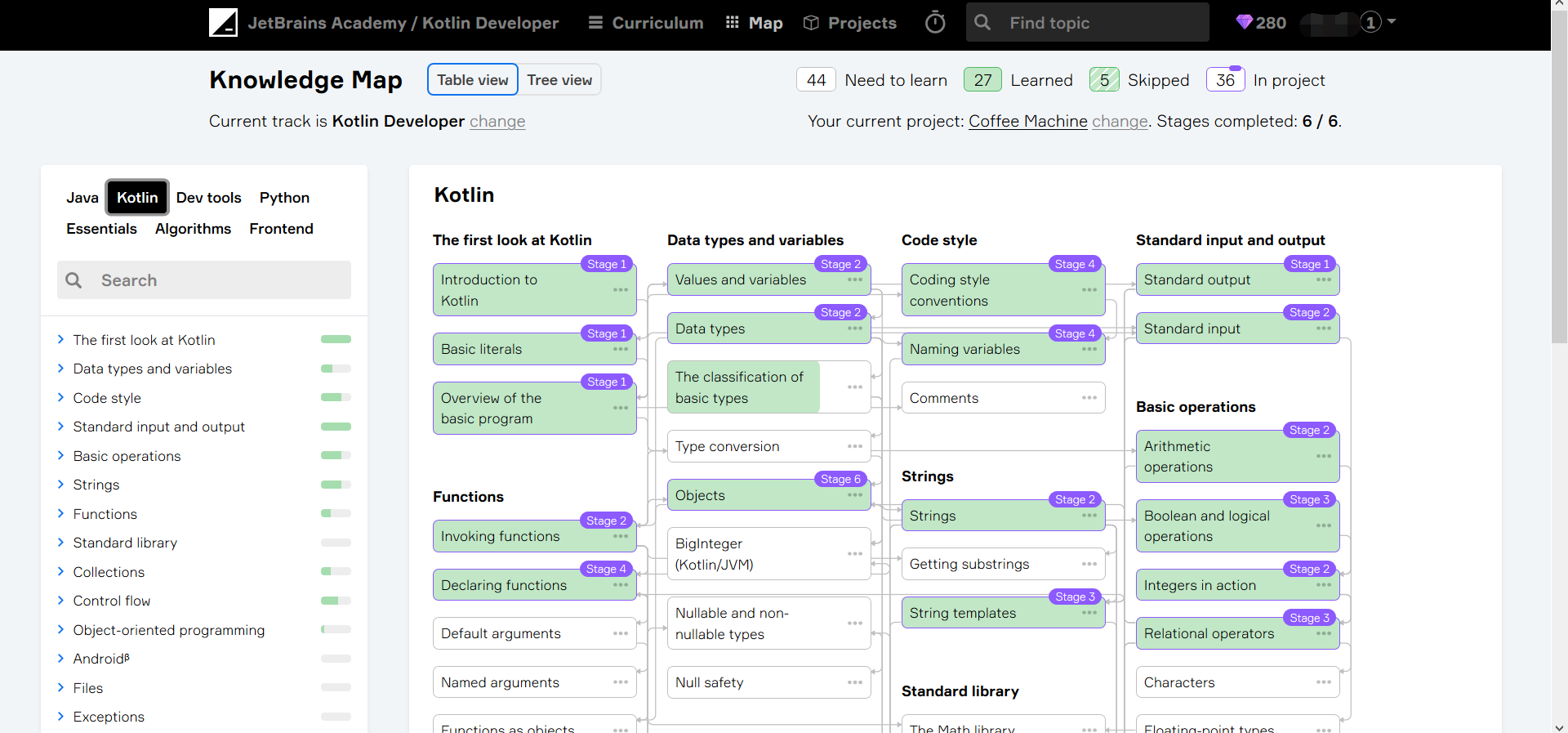This screenshot has height=733, width=1568.
Task: Open the dots menu on classification of basic types
Action: [855, 387]
